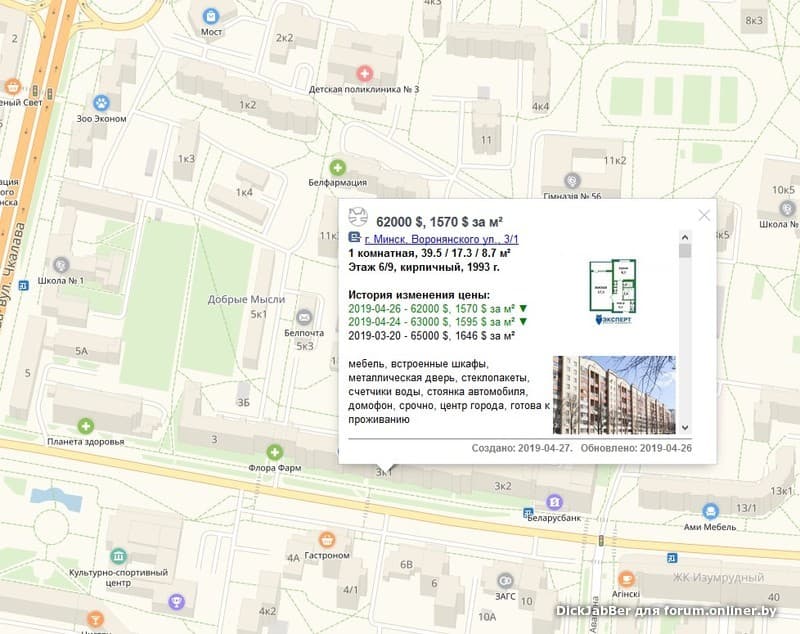800x634 pixels.
Task: Click the scrollbar up arrow in popup
Action: [x=685, y=237]
